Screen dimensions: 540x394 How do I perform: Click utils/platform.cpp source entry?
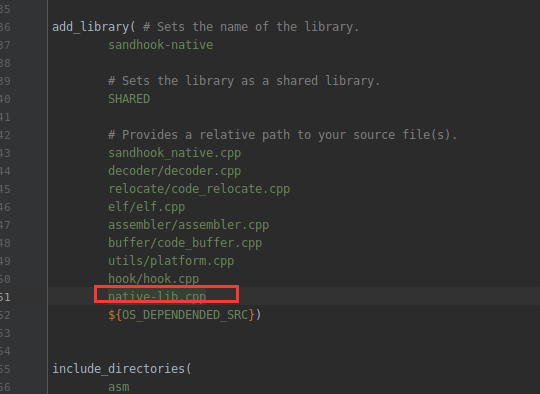pos(171,261)
